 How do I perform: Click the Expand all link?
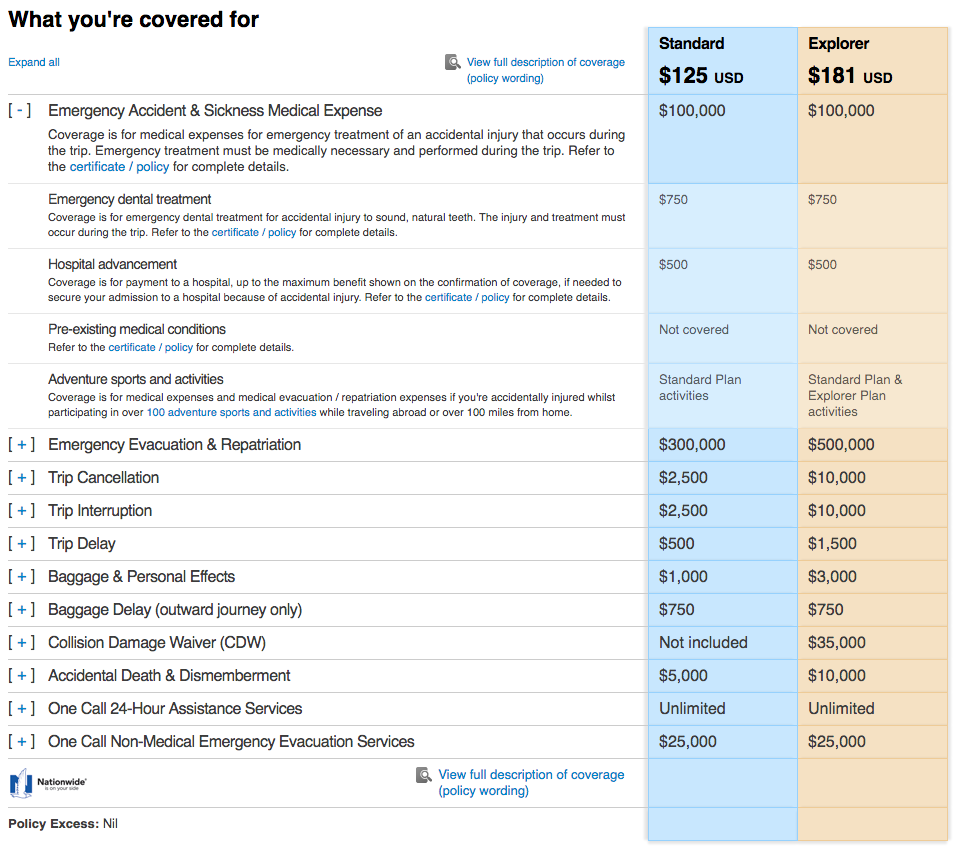(34, 62)
